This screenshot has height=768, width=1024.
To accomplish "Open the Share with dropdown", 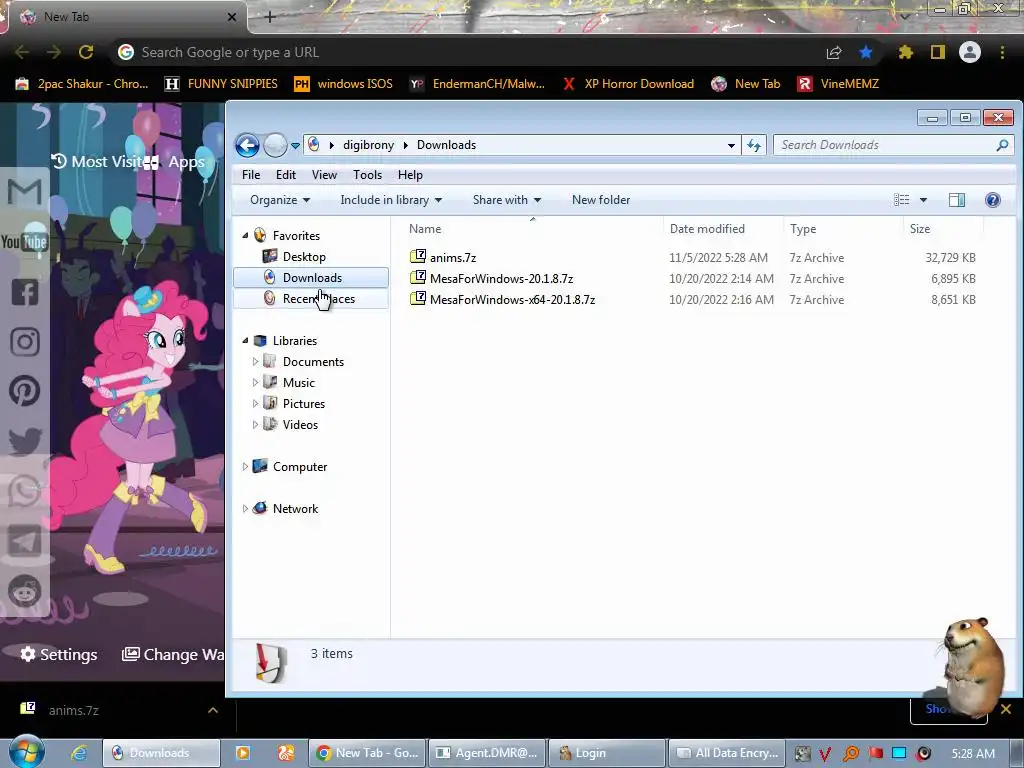I will (x=507, y=200).
